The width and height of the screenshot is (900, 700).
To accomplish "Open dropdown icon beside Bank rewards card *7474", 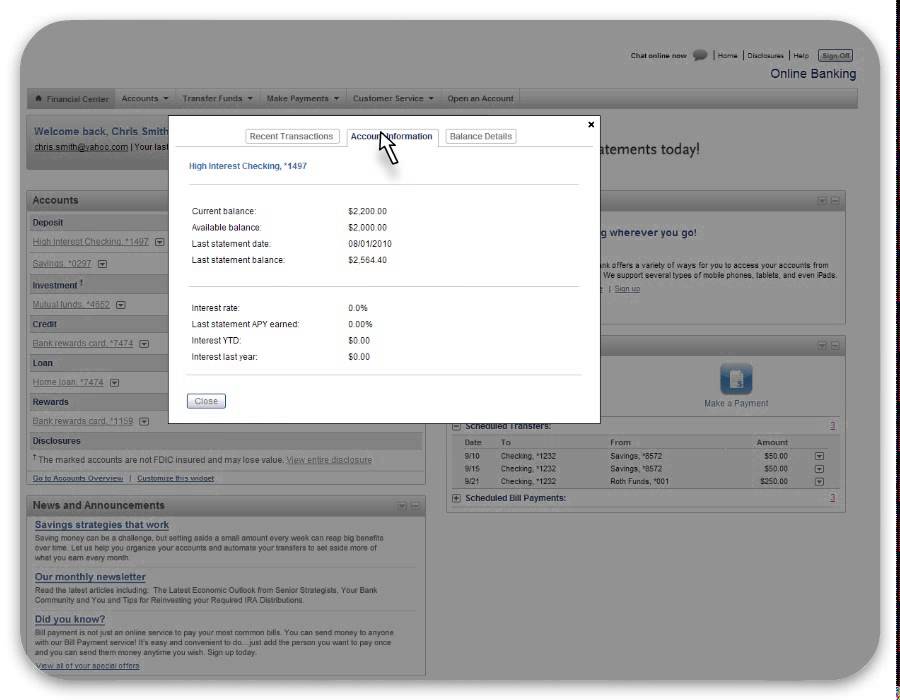I will click(144, 344).
